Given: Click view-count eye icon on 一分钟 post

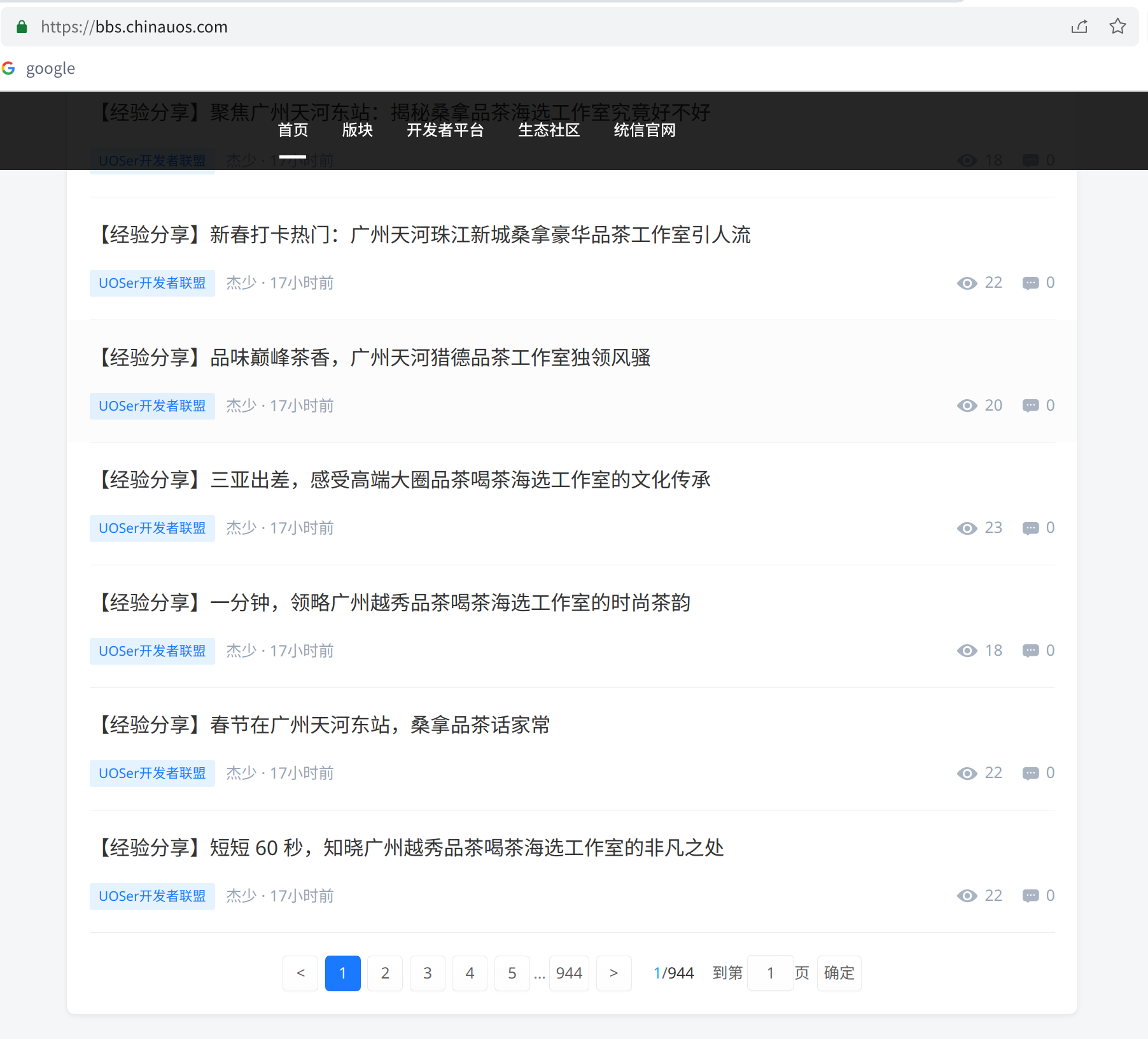Looking at the screenshot, I should pos(967,651).
